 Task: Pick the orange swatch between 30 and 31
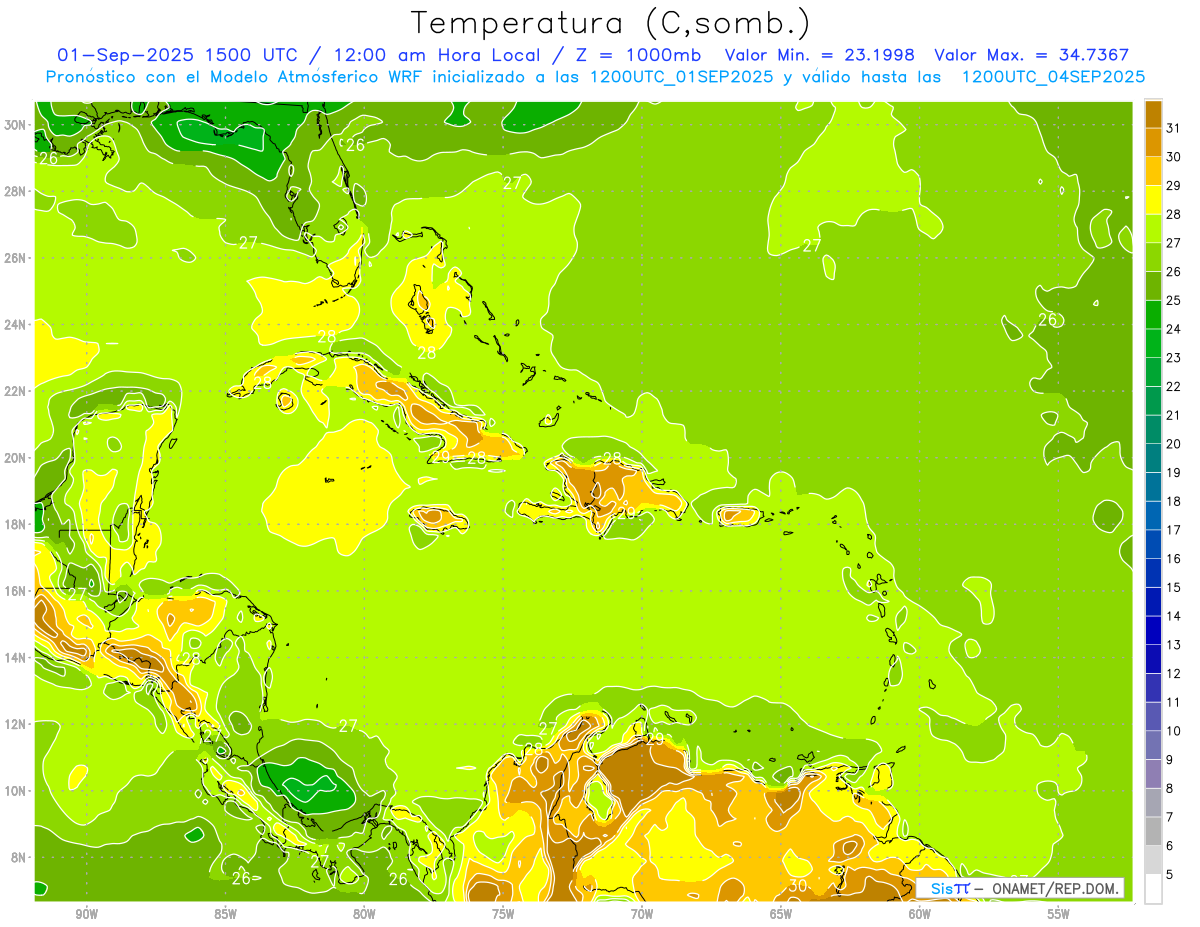point(1153,142)
